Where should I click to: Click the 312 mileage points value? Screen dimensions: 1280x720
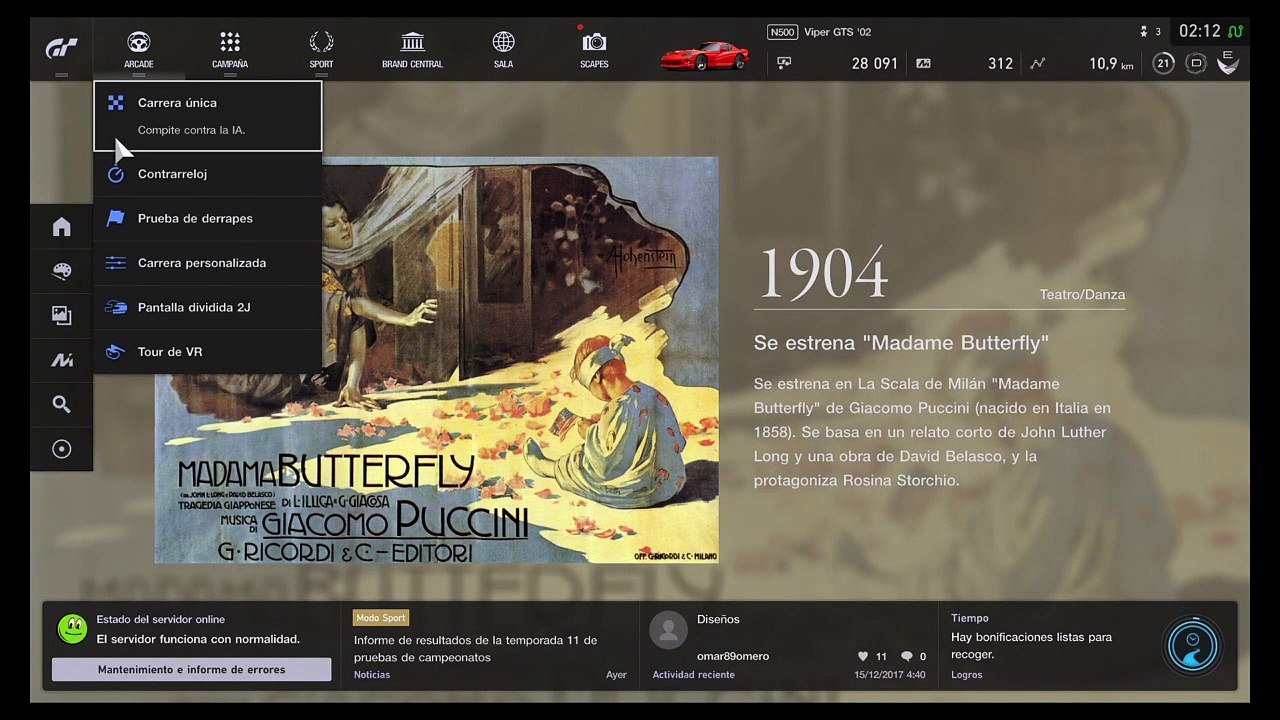pos(1001,63)
